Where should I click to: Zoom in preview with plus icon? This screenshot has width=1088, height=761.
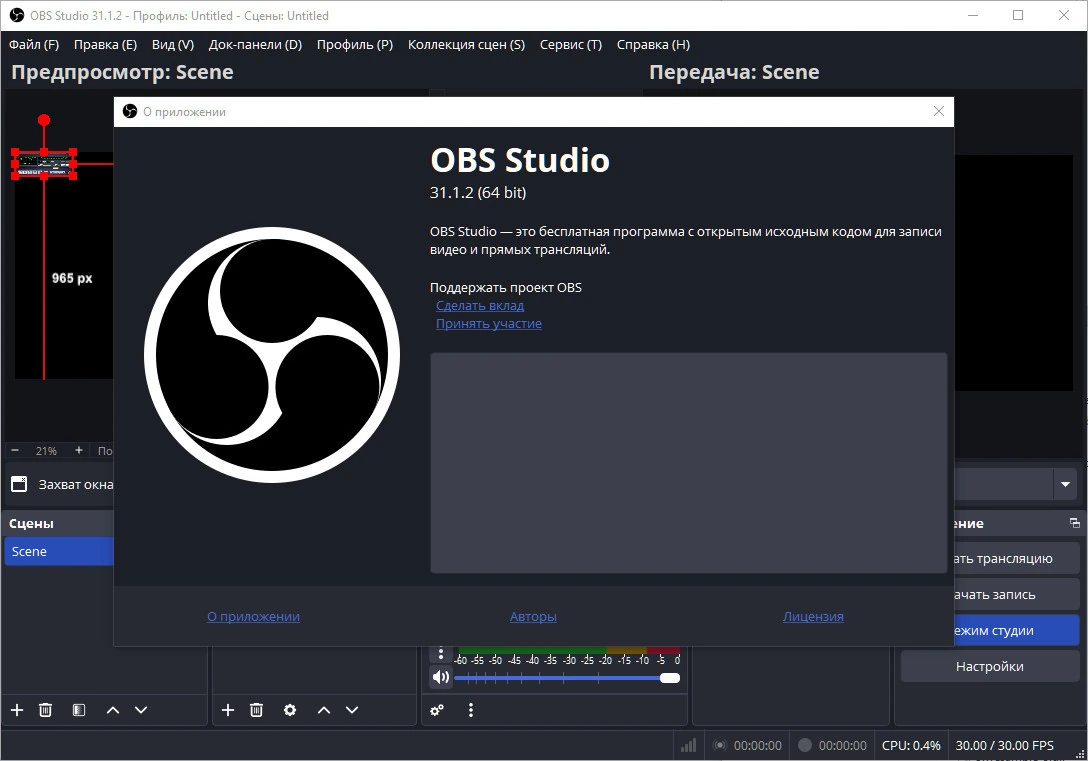tap(79, 450)
